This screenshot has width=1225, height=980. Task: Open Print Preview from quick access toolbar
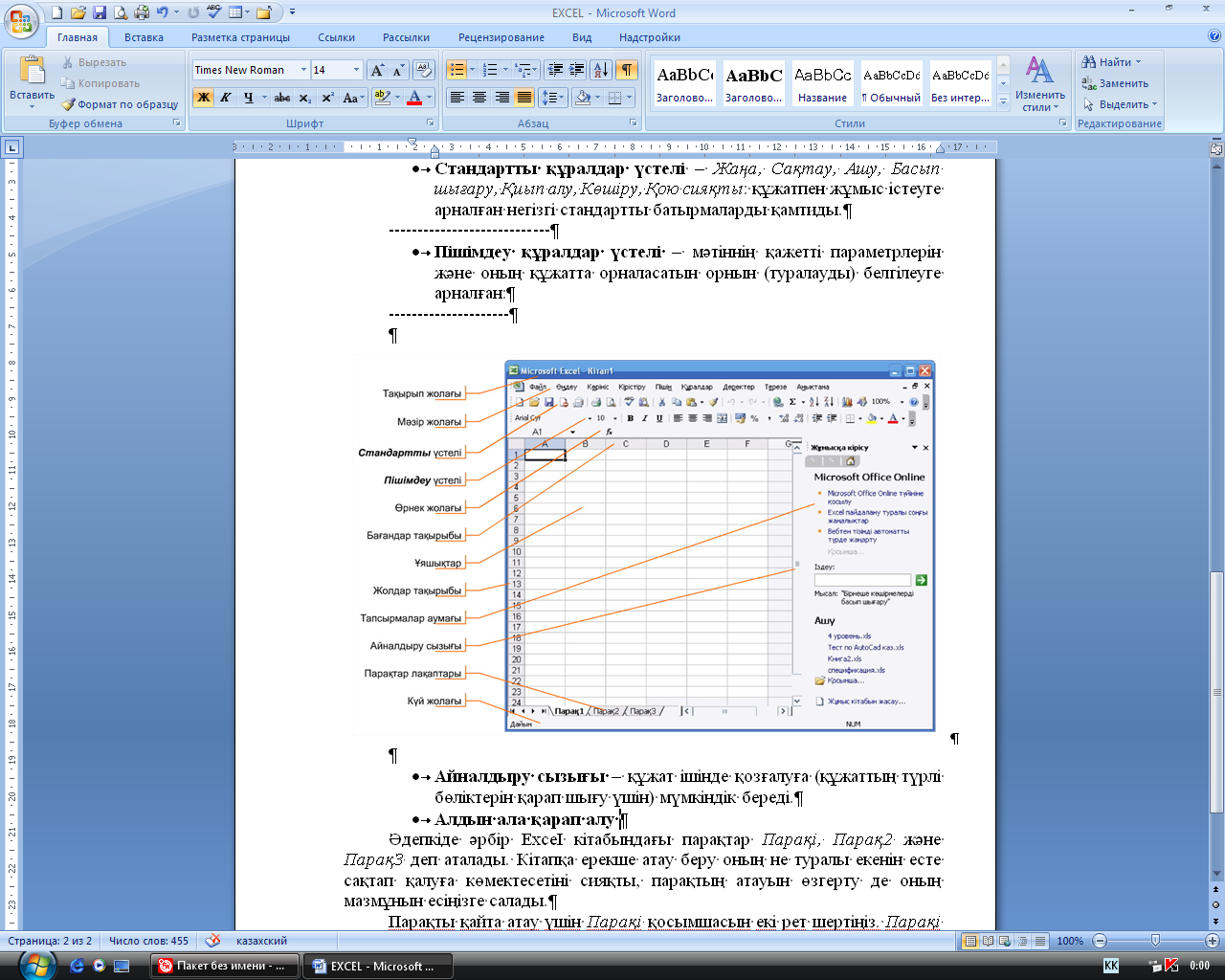[x=121, y=12]
